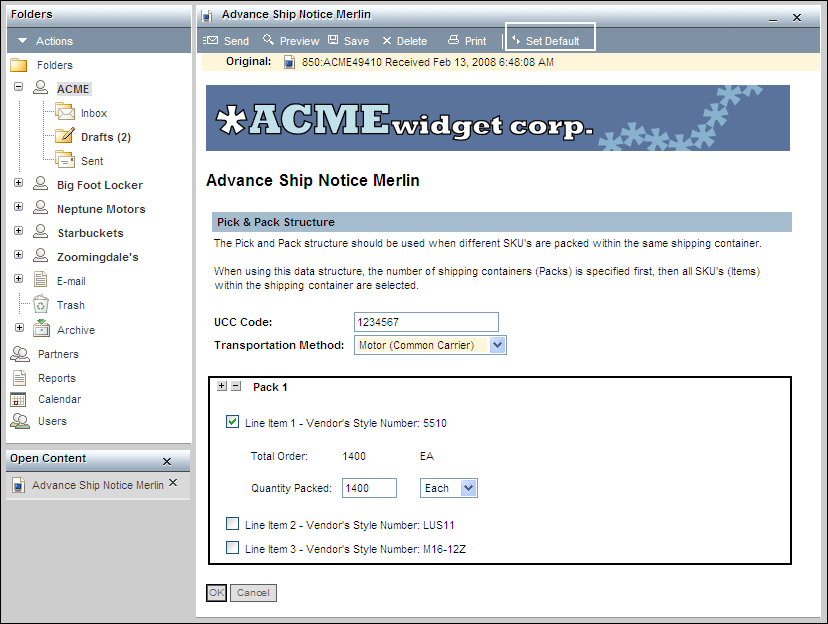This screenshot has width=828, height=624.
Task: Check Line Item 3 style M16-12Z checkbox
Action: pos(232,547)
